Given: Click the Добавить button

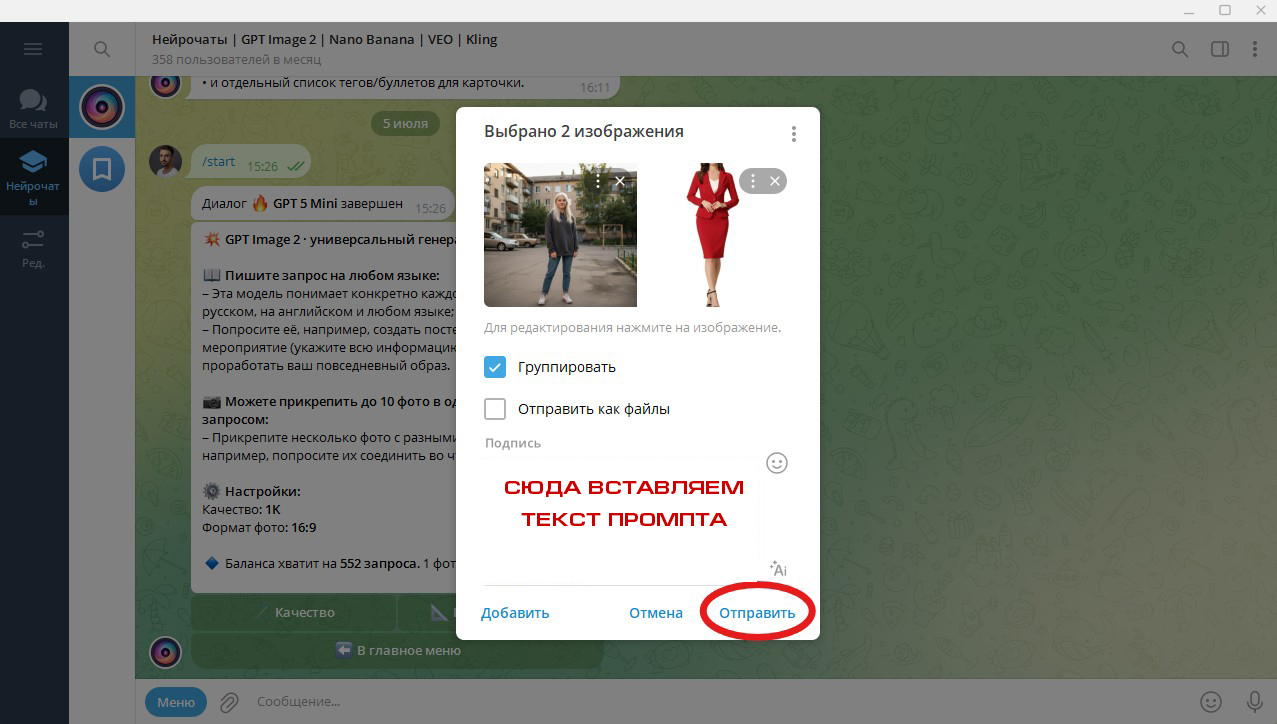Looking at the screenshot, I should (x=515, y=613).
